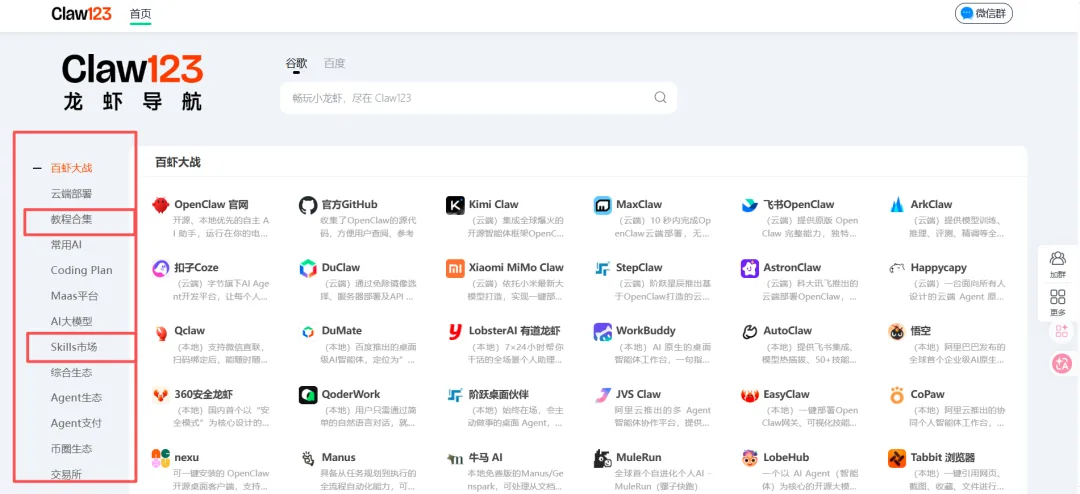This screenshot has height=494, width=1080.
Task: Open Maas平台 sidebar category
Action: pos(74,296)
